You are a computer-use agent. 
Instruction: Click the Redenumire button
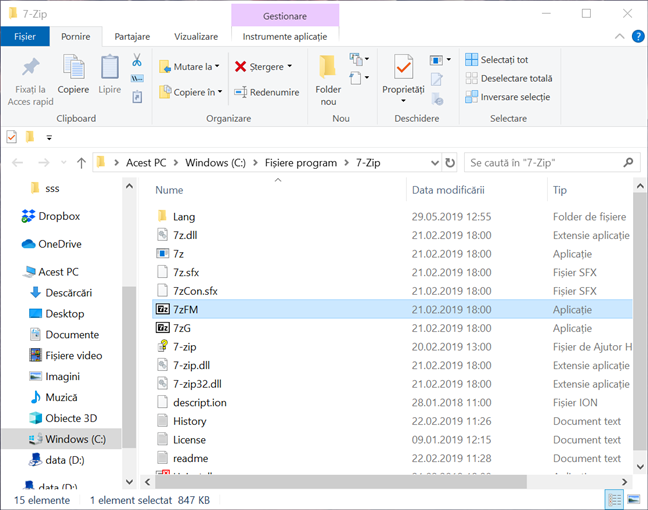(x=267, y=92)
